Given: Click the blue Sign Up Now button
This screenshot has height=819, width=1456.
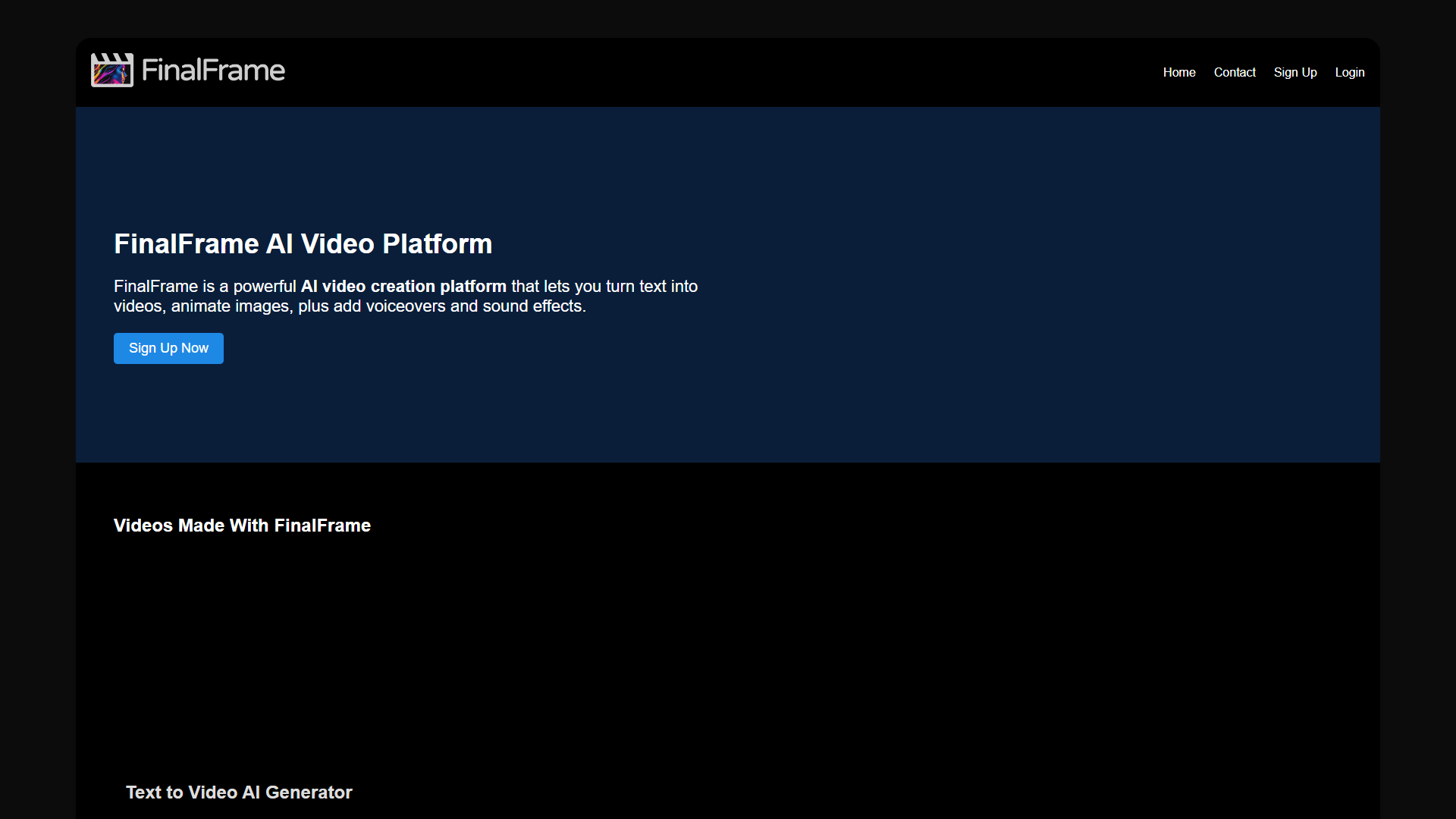Looking at the screenshot, I should (x=168, y=348).
